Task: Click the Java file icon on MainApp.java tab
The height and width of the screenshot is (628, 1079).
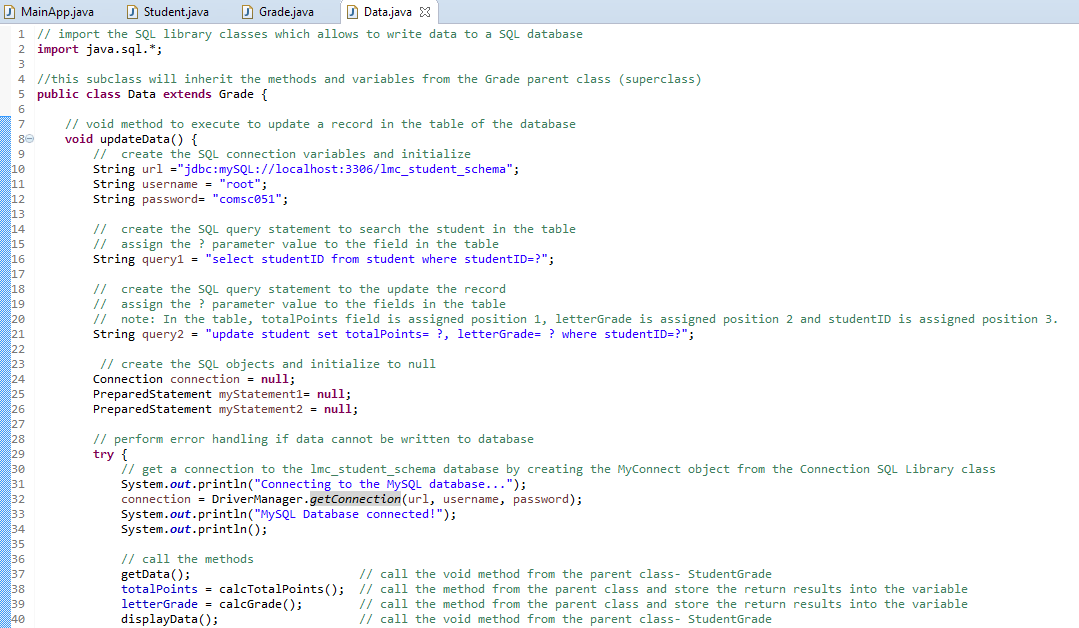Action: (10, 12)
